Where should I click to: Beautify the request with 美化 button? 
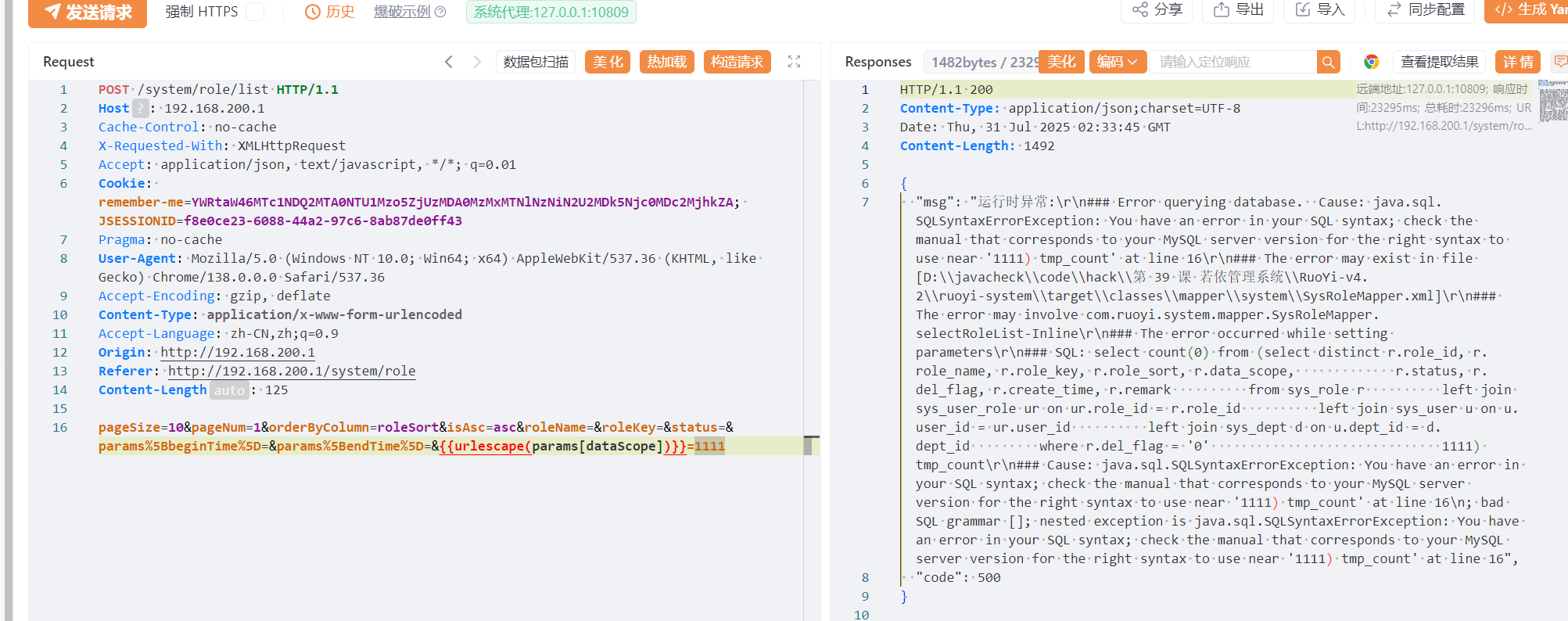click(x=608, y=62)
